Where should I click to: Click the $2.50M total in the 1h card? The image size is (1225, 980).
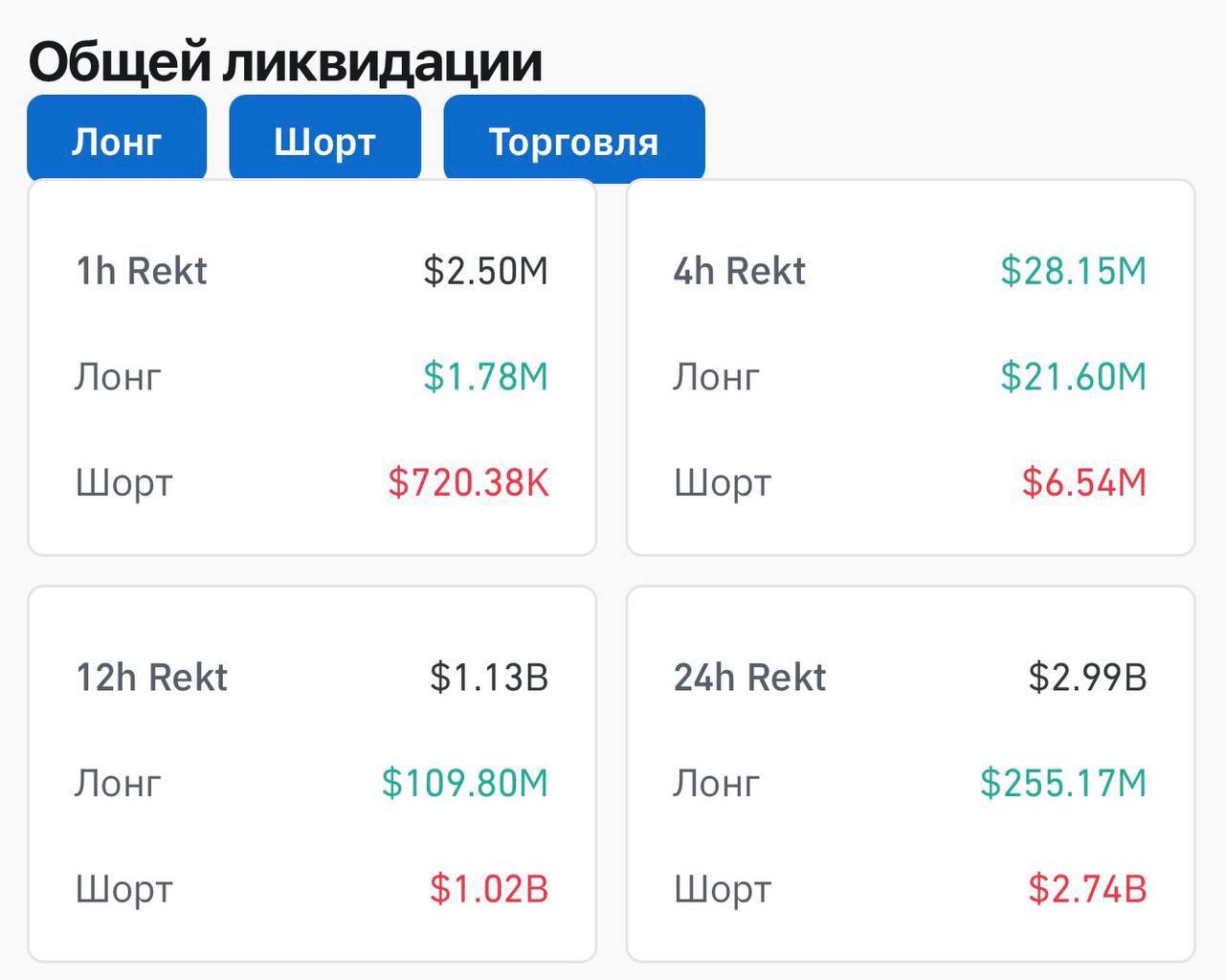(486, 271)
